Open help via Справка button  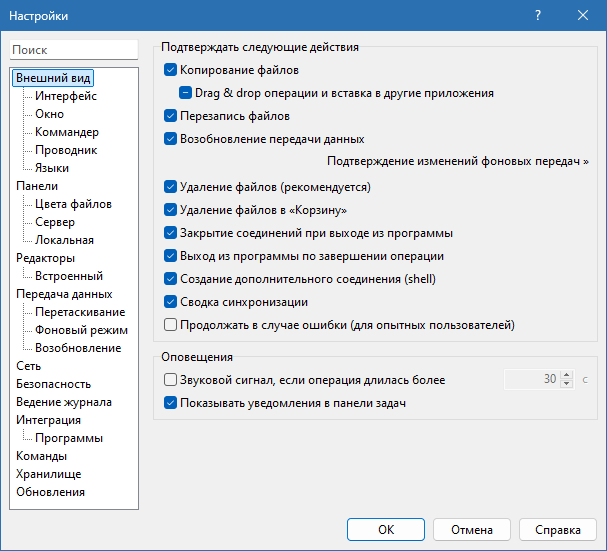[558, 529]
